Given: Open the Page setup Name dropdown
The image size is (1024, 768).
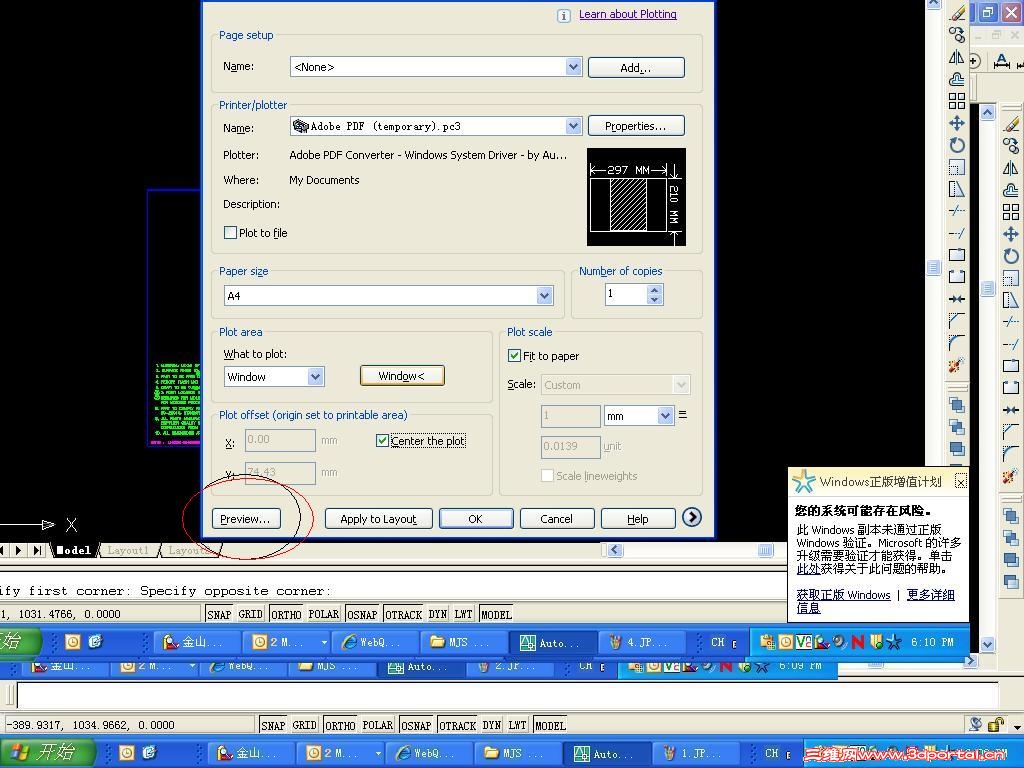Looking at the screenshot, I should 573,67.
